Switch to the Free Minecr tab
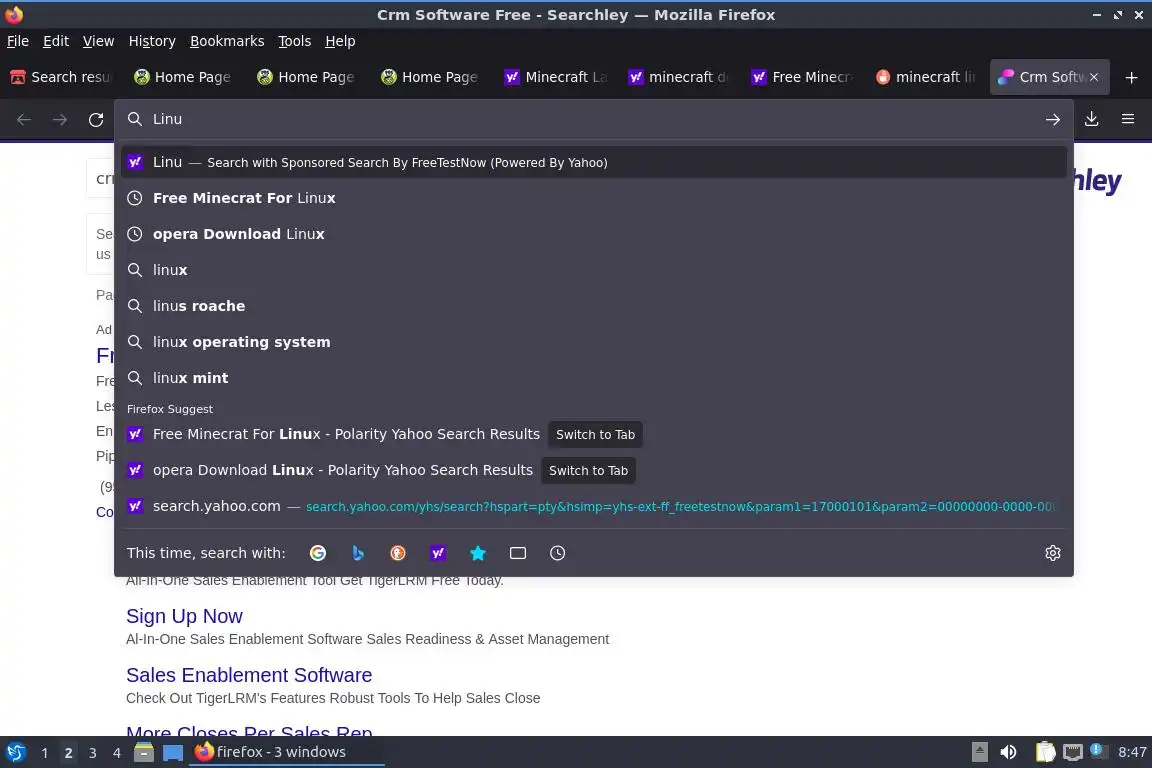Screen dimensions: 1152x768 click(804, 77)
